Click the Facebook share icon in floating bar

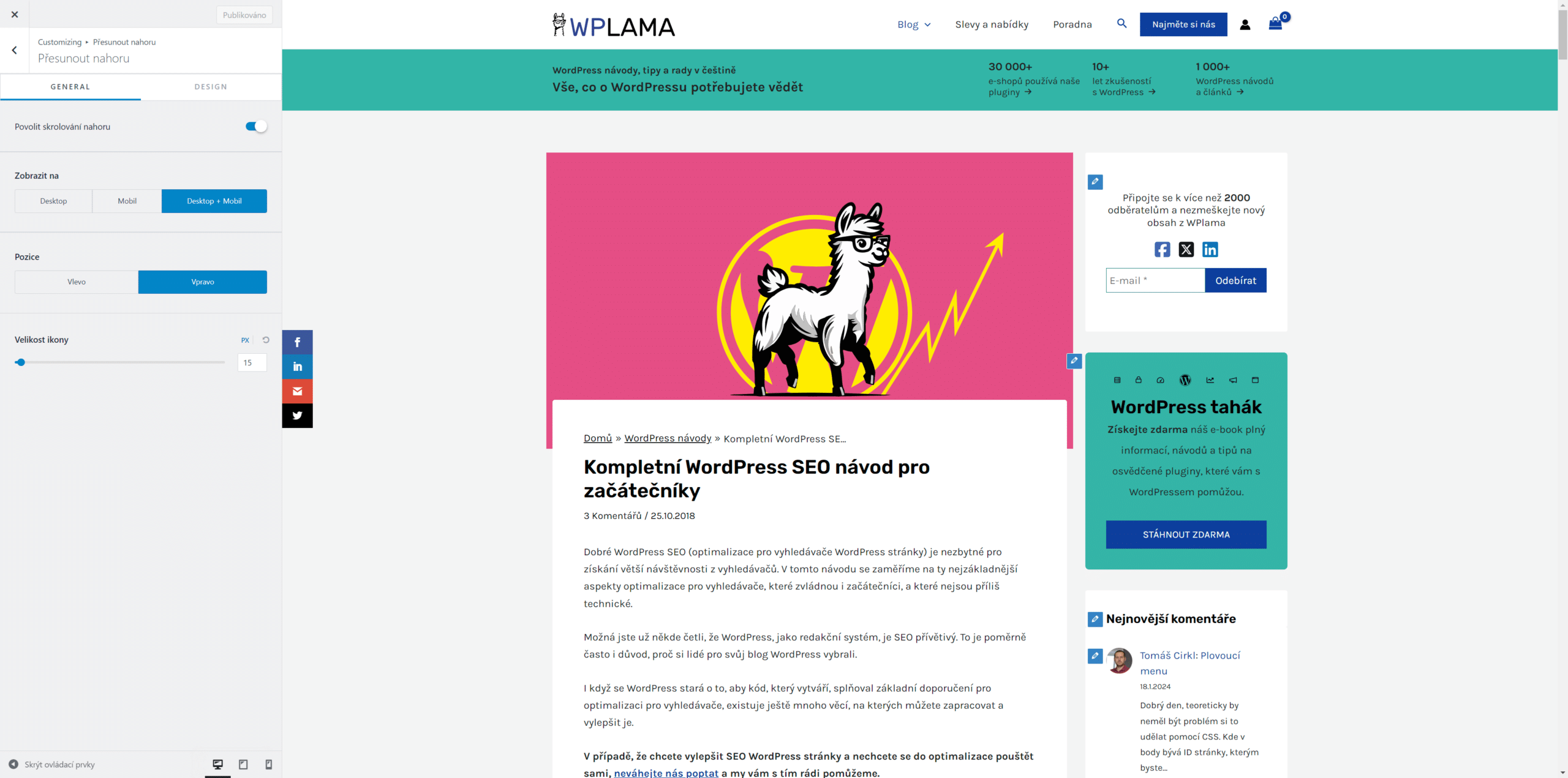click(297, 342)
